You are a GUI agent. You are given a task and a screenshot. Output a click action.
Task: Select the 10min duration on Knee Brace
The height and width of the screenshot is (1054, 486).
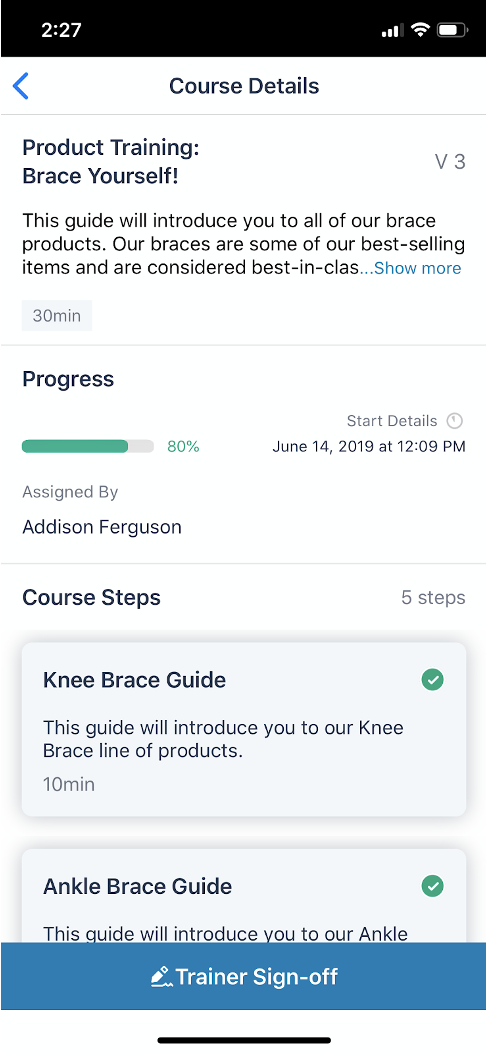coord(69,784)
